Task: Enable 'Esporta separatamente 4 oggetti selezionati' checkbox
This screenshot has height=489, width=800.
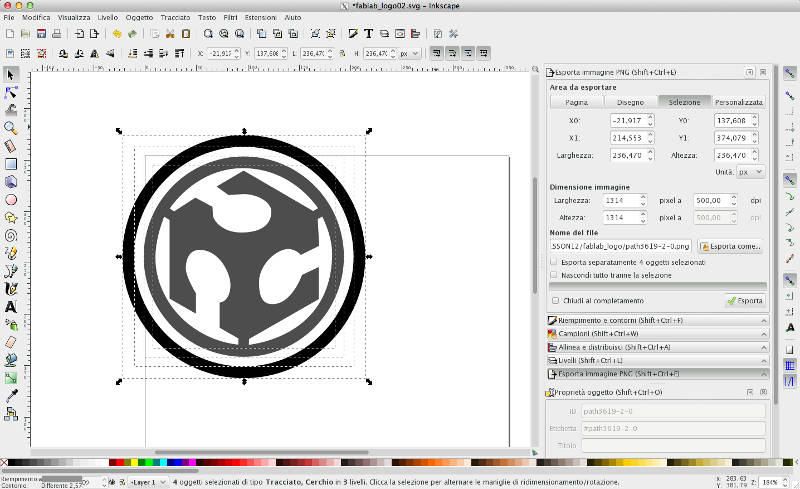Action: (554, 262)
